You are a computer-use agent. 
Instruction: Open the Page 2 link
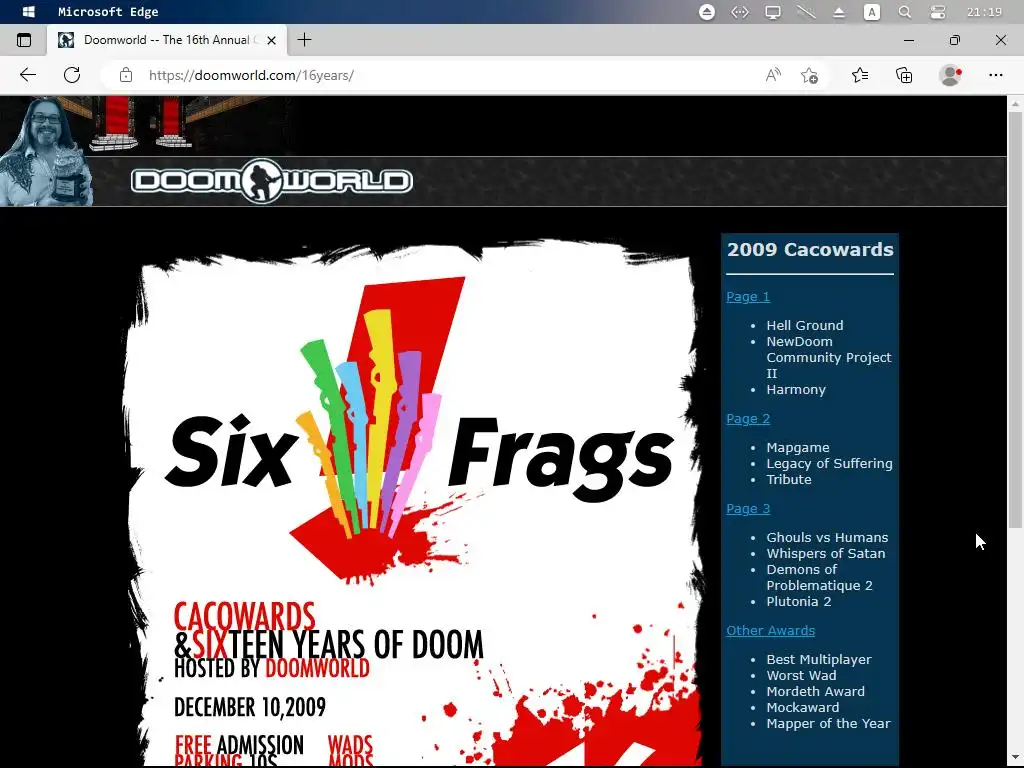[x=748, y=419]
